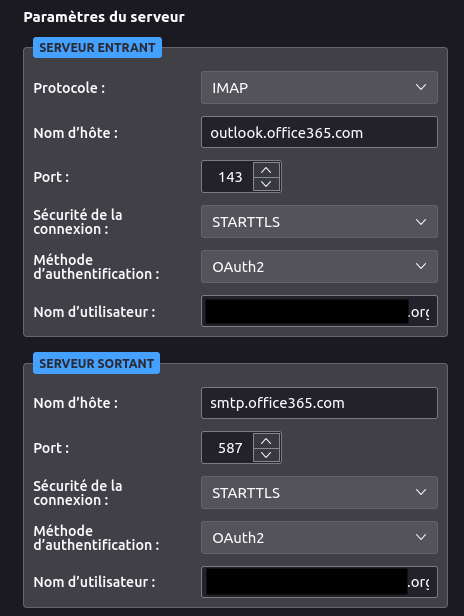Open outgoing Sécurité de la connexion STARTTLS dropdown
Viewport: 464px width, 616px height.
coord(319,493)
